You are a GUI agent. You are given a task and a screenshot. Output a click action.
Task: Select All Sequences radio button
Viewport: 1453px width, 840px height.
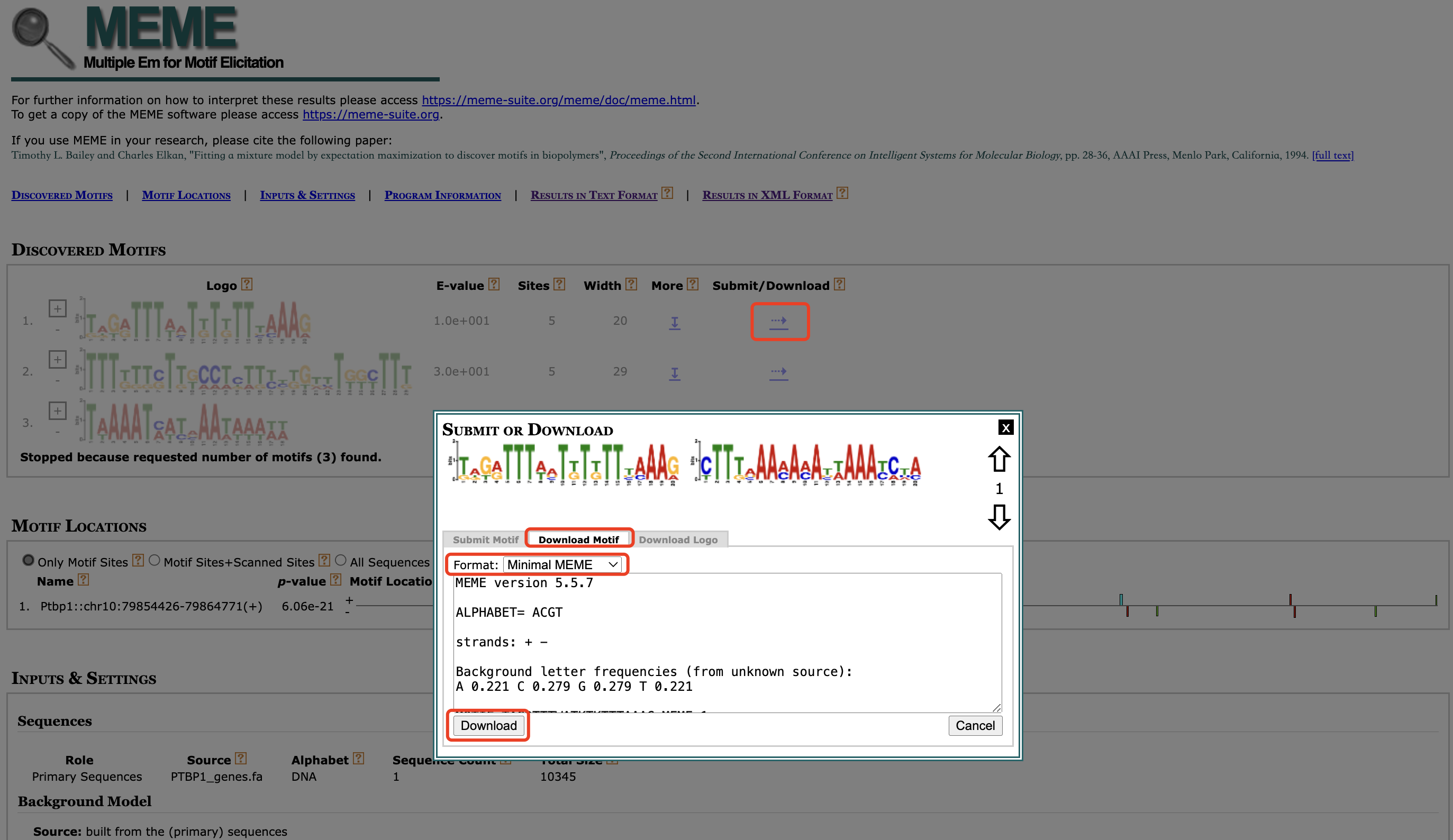(341, 560)
